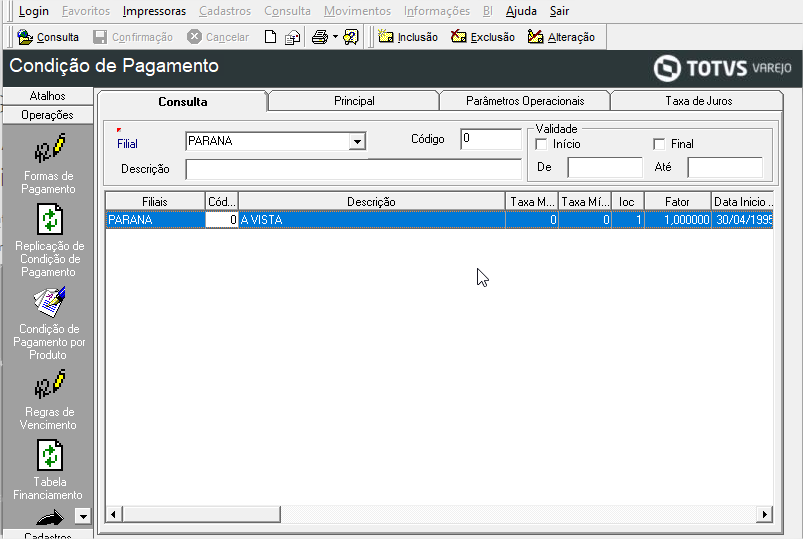Click the Cód... column header
The width and height of the screenshot is (803, 539).
click(222, 202)
